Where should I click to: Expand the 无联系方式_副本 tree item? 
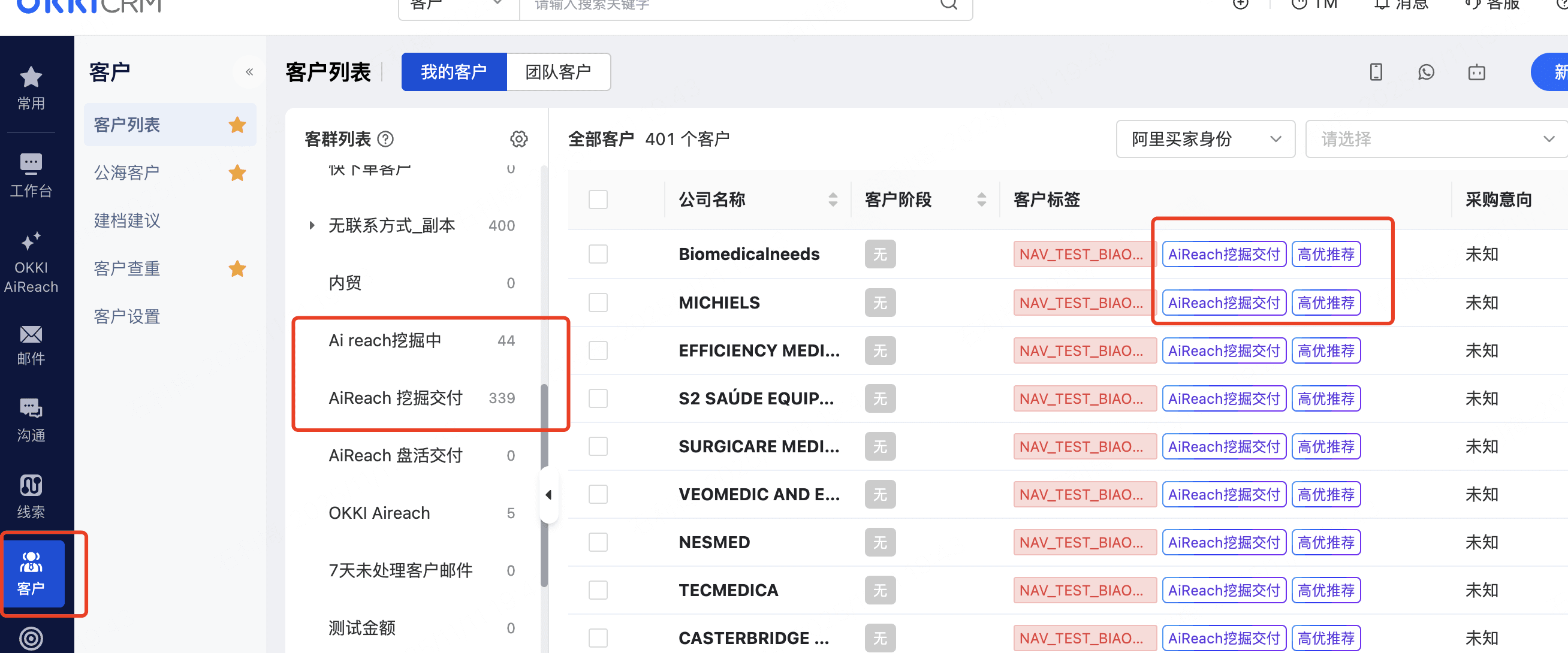pos(312,226)
